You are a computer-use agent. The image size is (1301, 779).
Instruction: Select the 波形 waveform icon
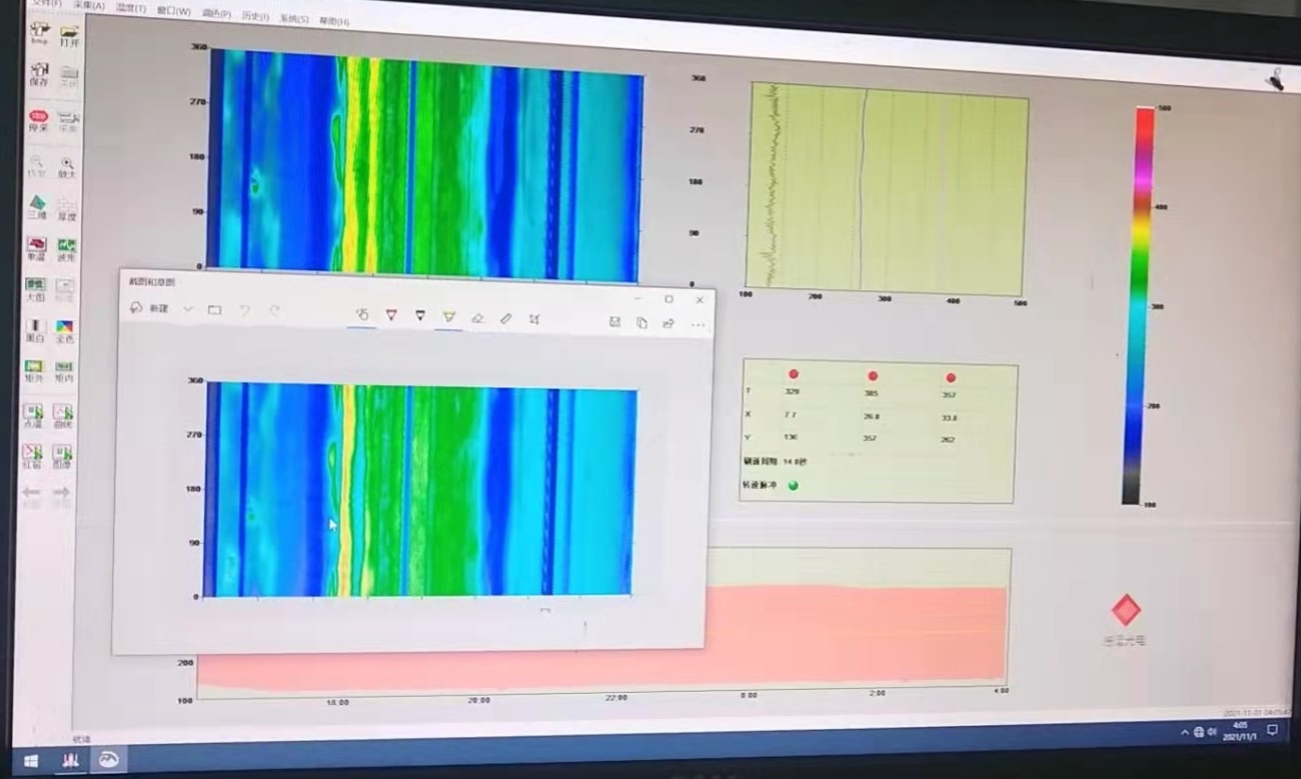[x=66, y=249]
